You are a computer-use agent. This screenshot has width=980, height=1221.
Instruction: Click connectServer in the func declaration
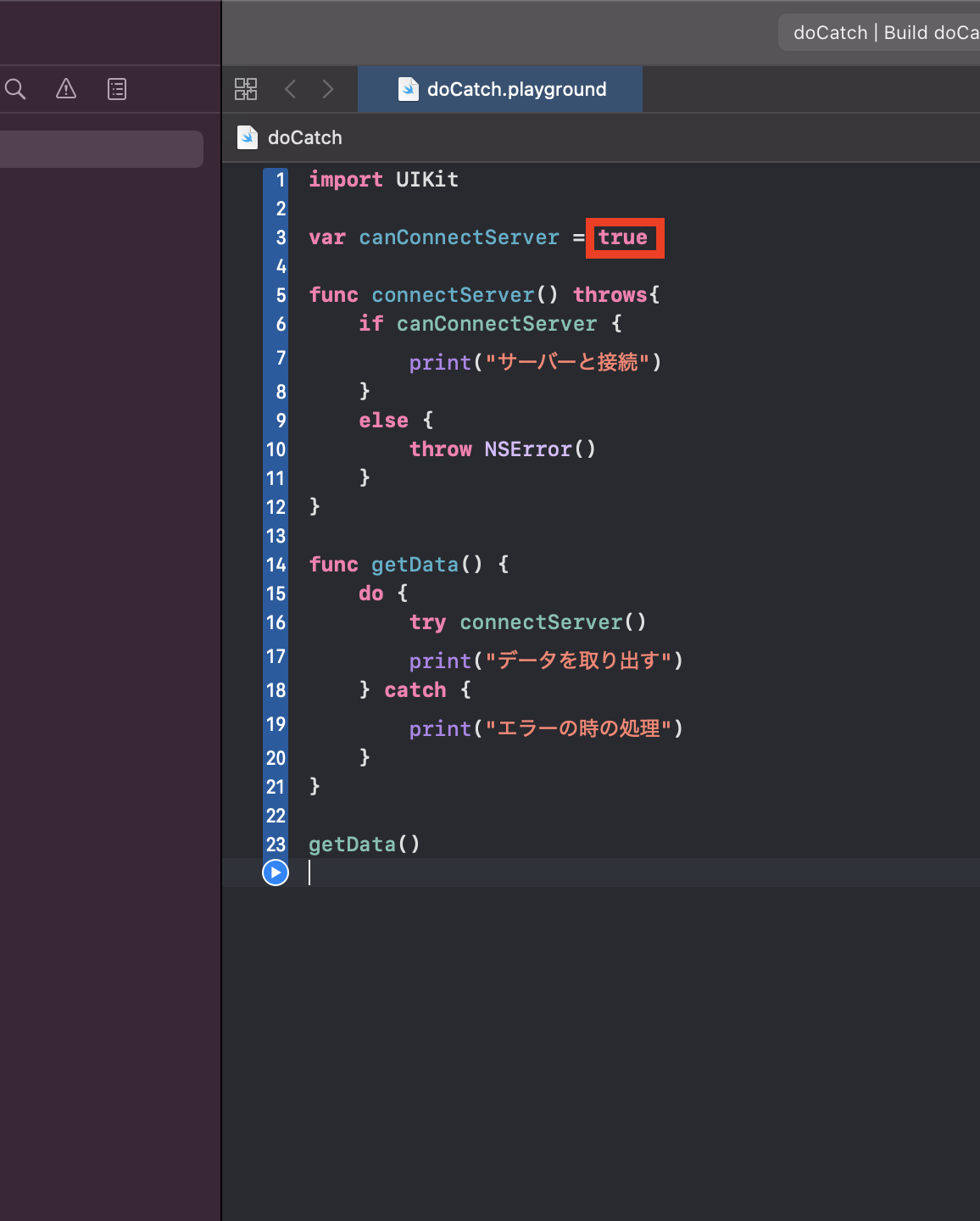pos(453,295)
